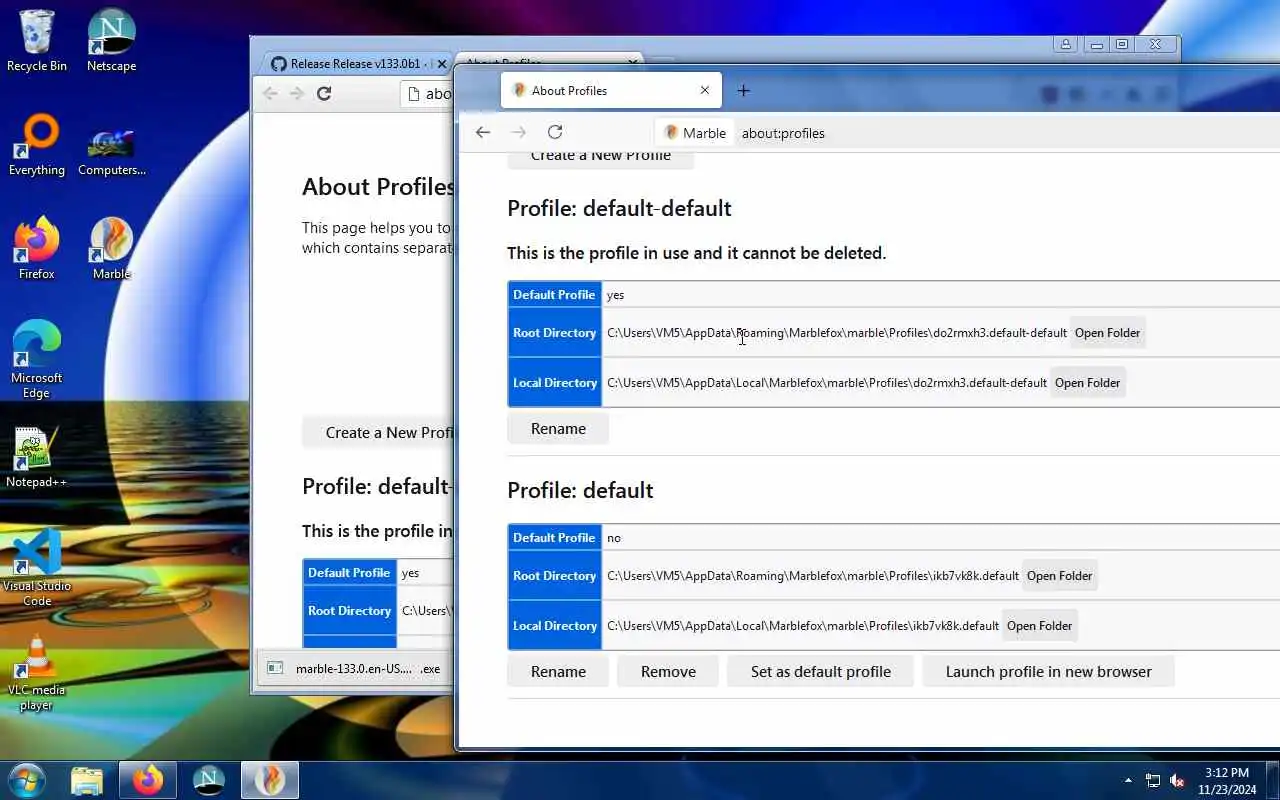Click the default-default Roaming root directory path
The height and width of the screenshot is (800, 1280).
tap(837, 333)
